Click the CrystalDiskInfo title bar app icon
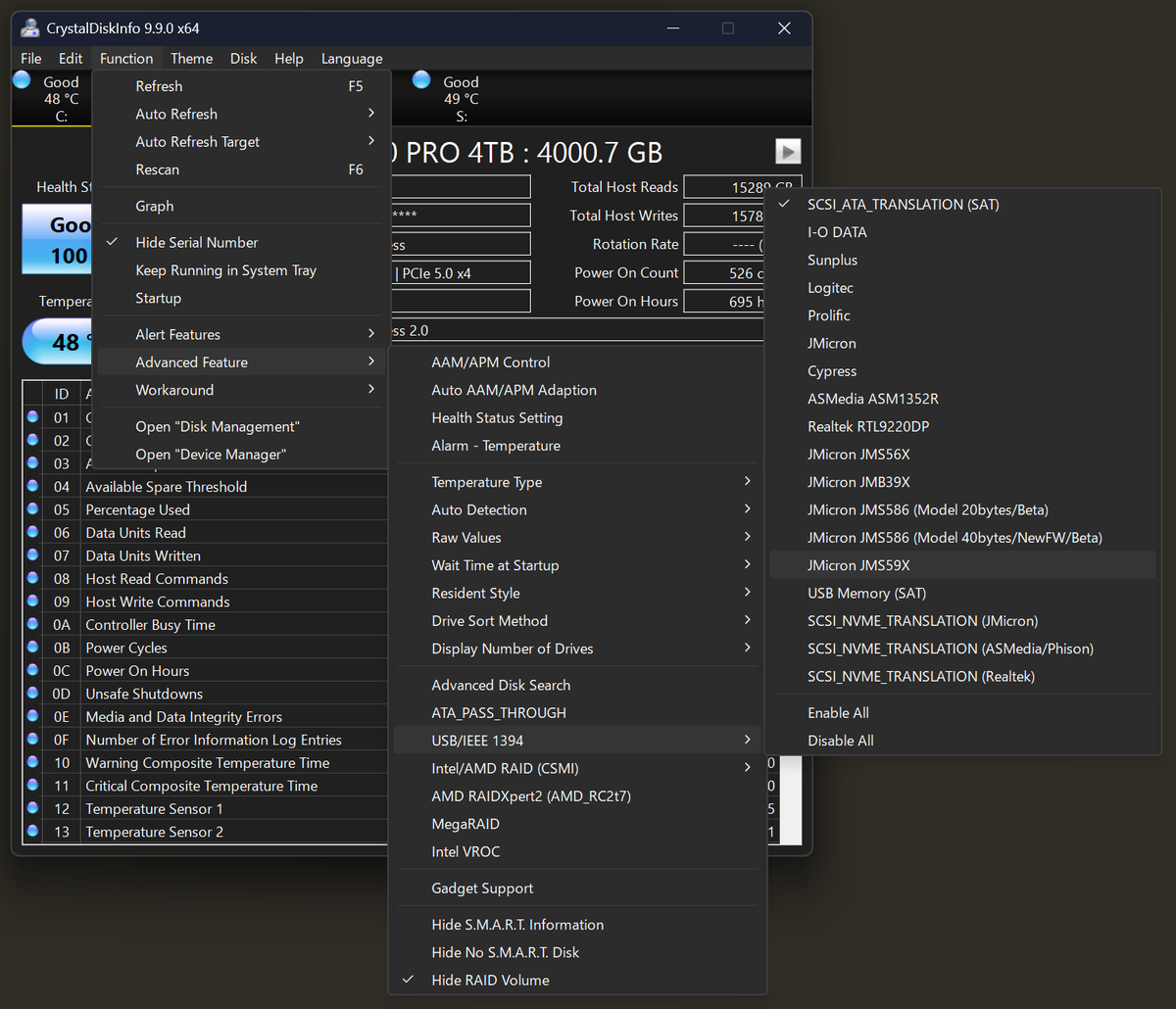Viewport: 1176px width, 1009px height. pyautogui.click(x=31, y=28)
